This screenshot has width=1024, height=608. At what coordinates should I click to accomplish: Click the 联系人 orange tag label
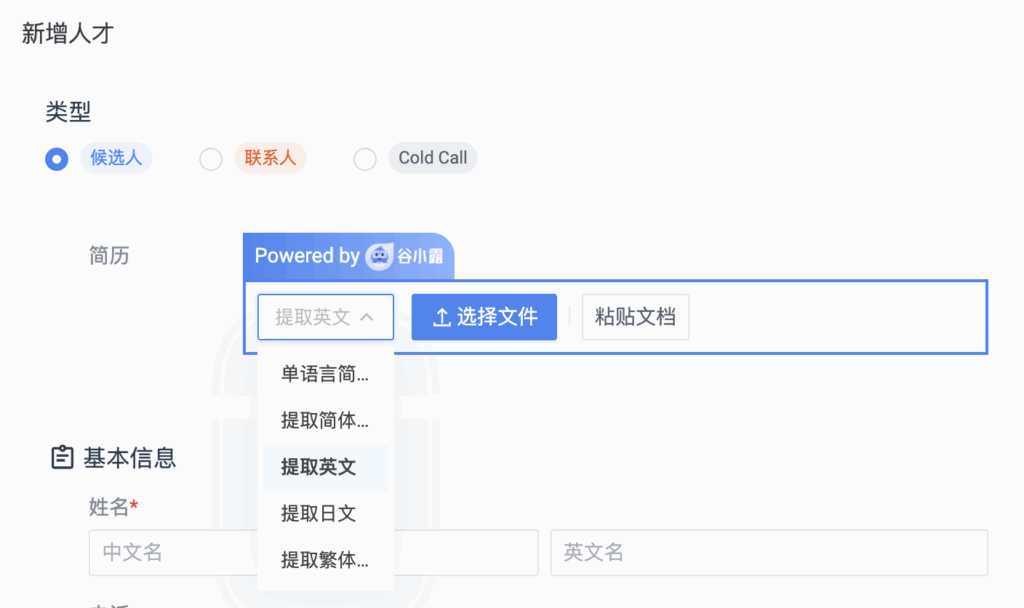pyautogui.click(x=270, y=158)
